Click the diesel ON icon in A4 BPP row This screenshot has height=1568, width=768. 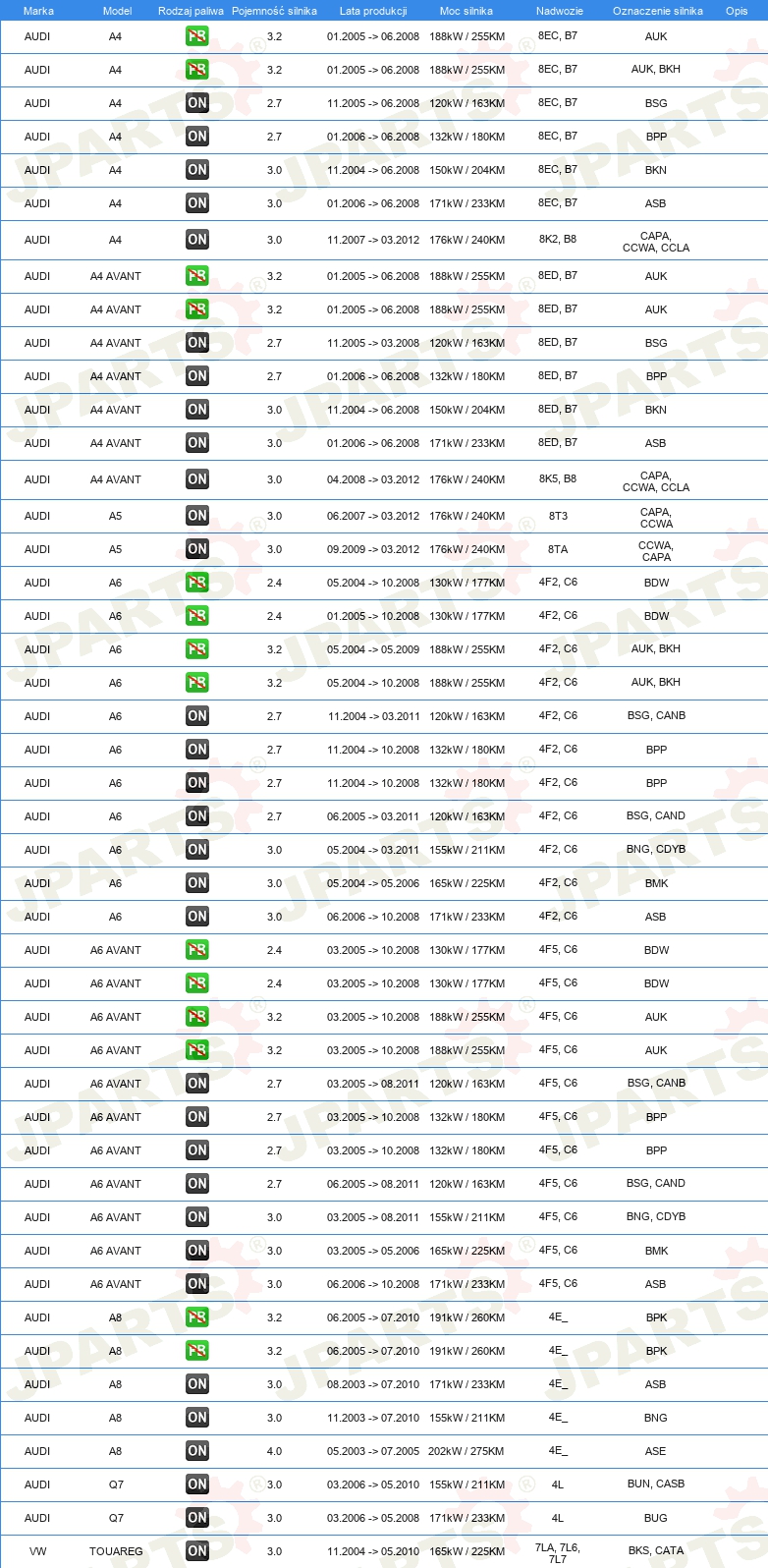(197, 137)
